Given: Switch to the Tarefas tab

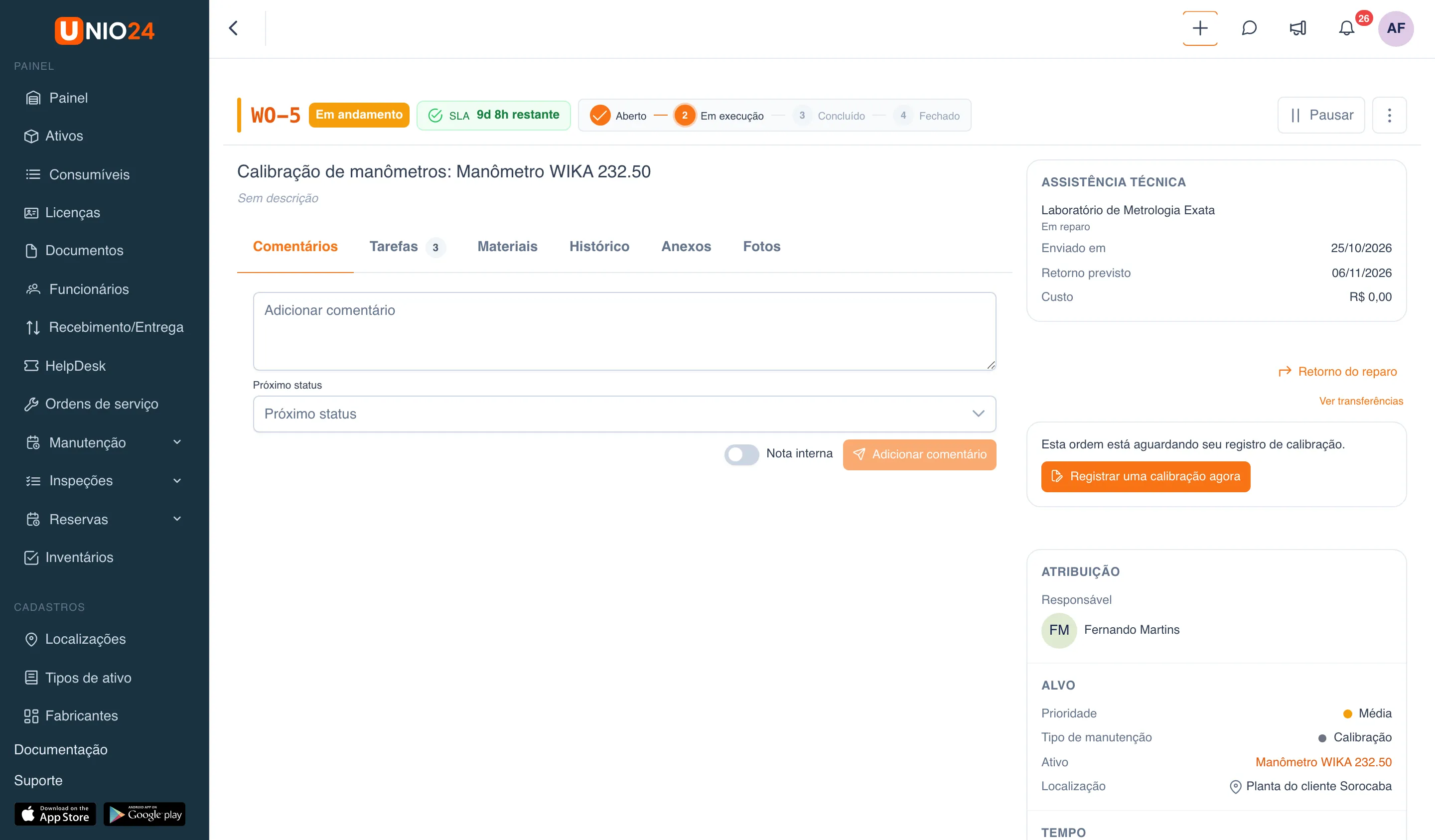Looking at the screenshot, I should tap(407, 247).
